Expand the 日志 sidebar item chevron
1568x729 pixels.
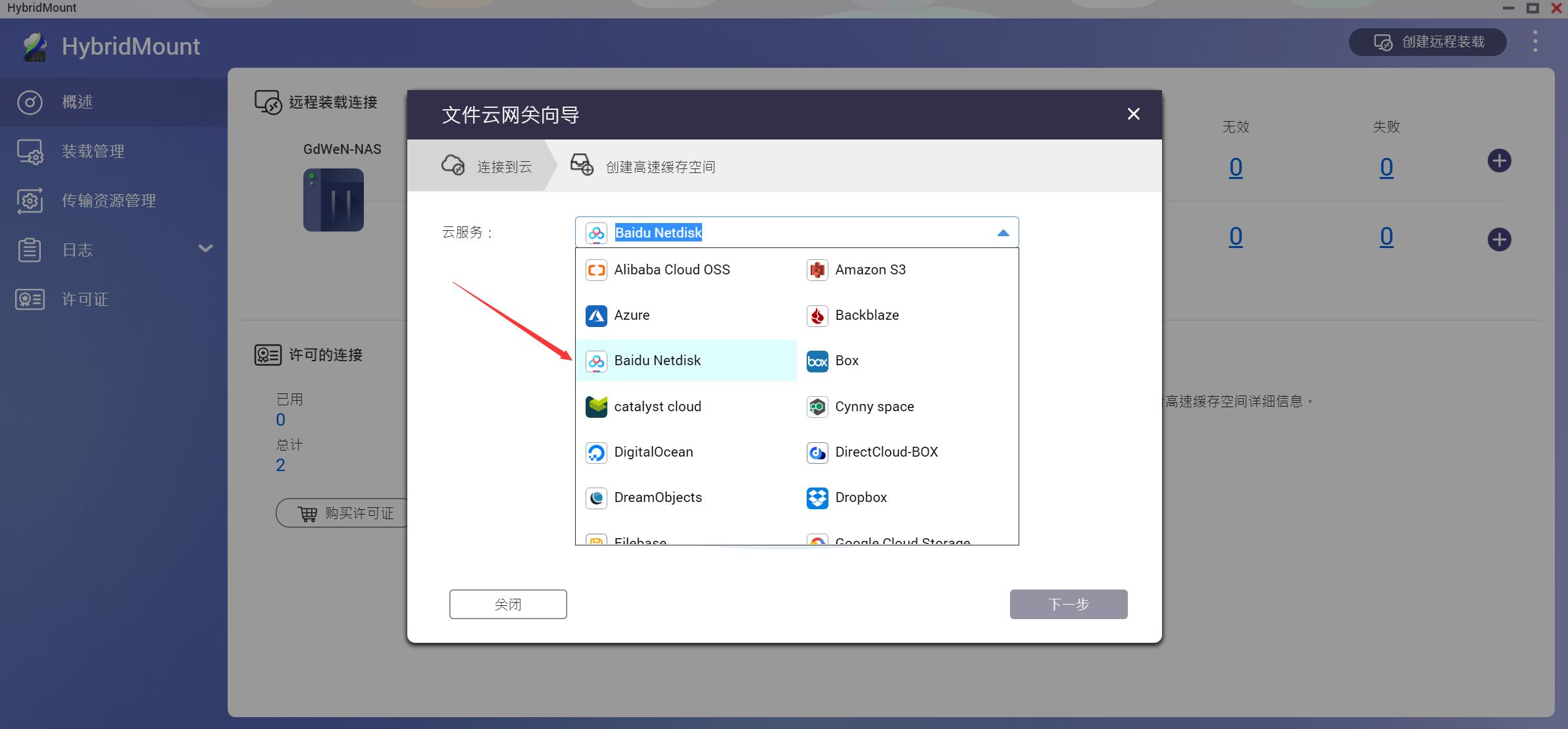pos(205,249)
